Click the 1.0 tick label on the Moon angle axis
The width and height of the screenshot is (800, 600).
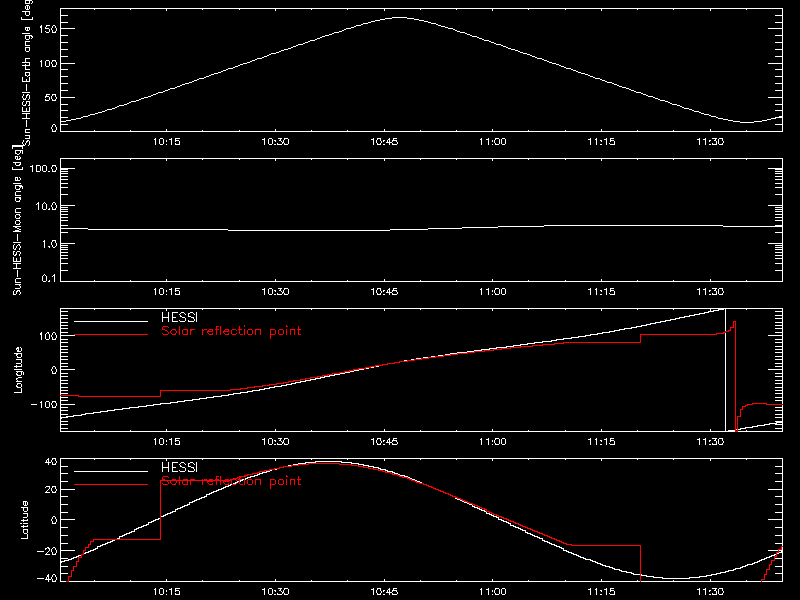click(x=49, y=244)
